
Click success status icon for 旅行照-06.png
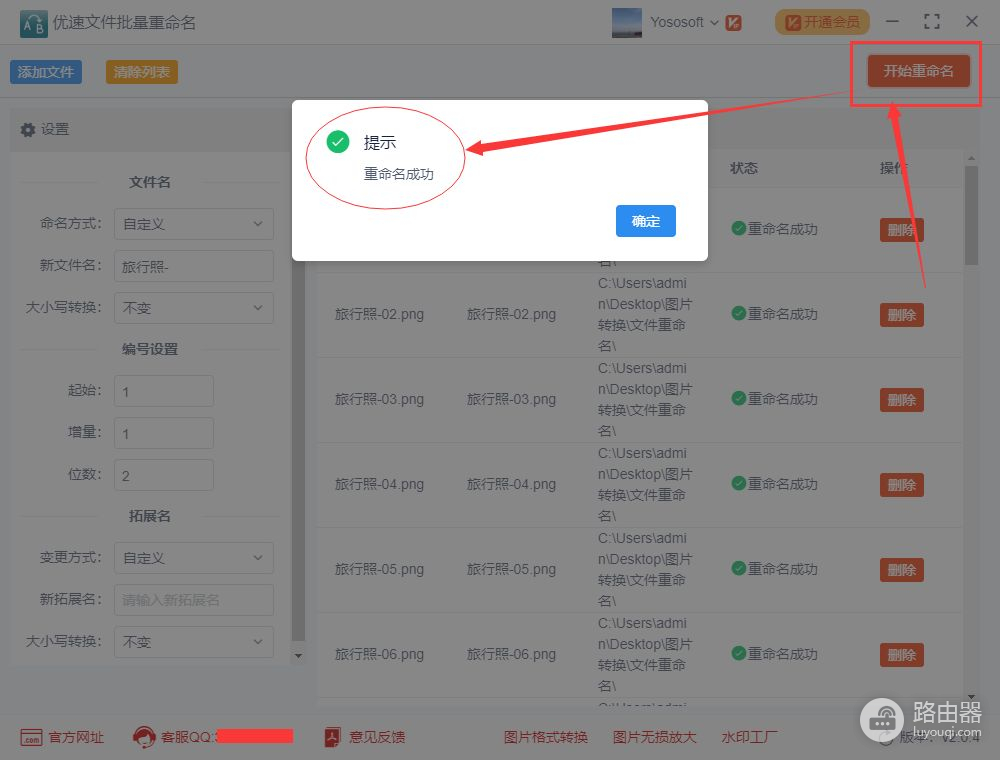(739, 653)
